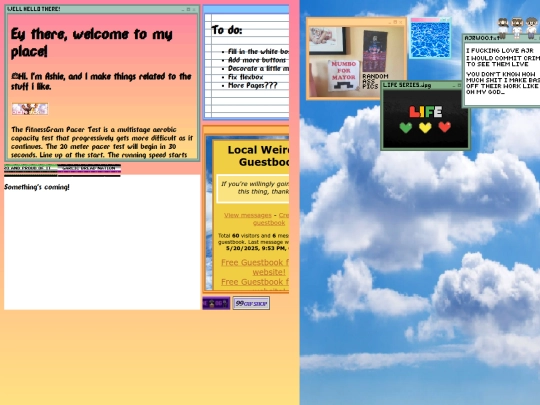Click the 'Total 60 visitors' stats line
Screen dimensions: 540x405
pos(253,239)
